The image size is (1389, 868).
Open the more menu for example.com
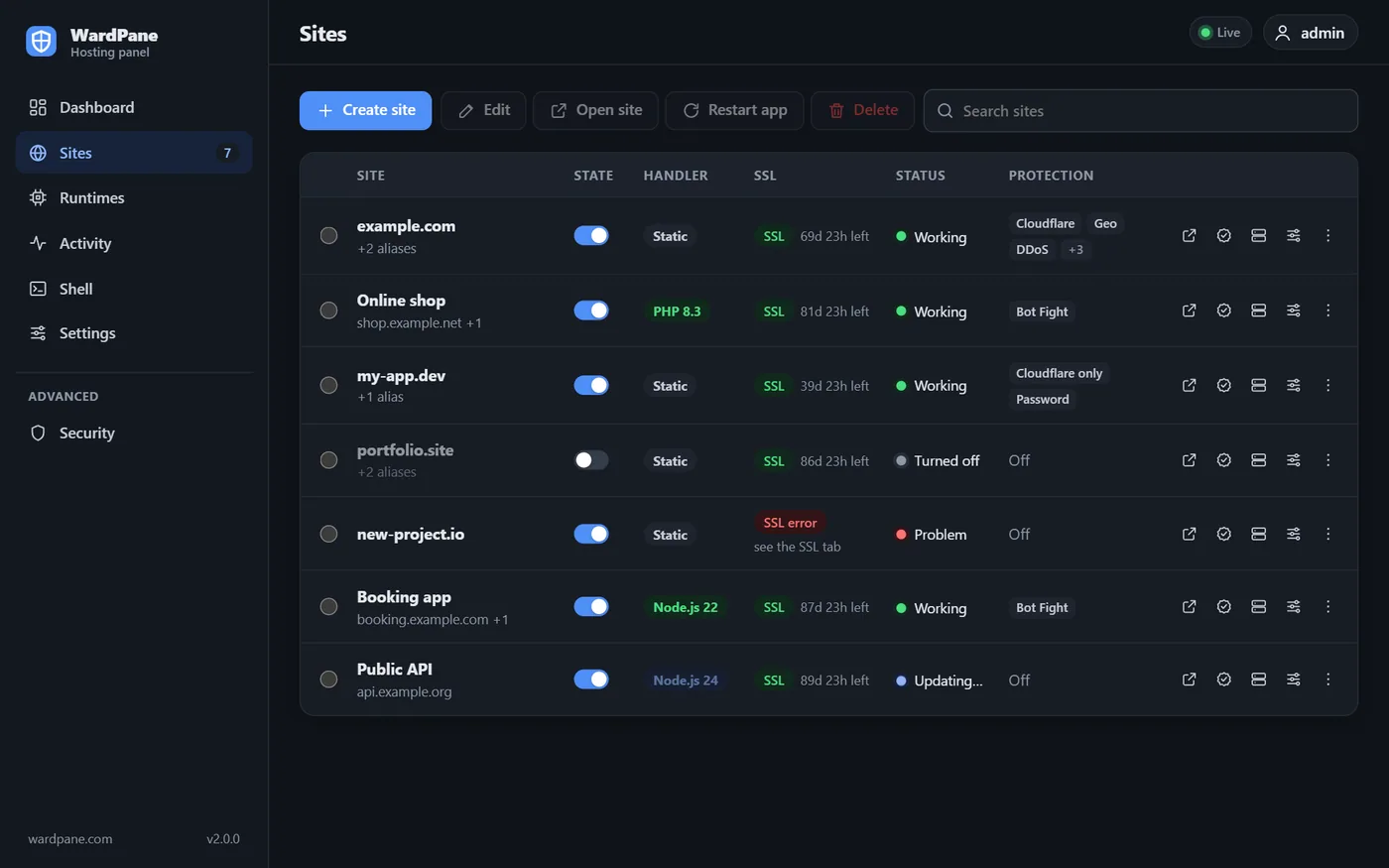click(x=1327, y=236)
